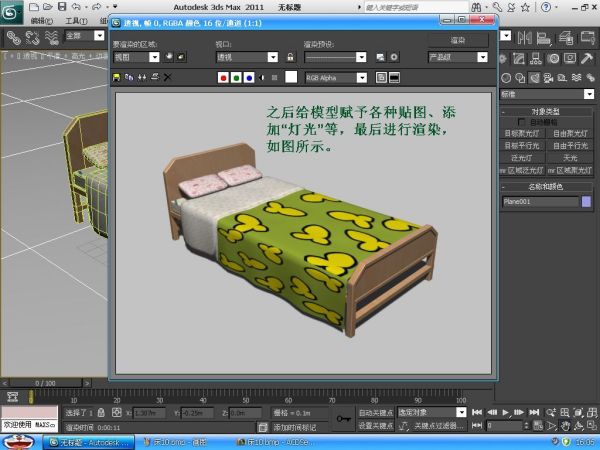Switch to the Utilities hammer tab

point(587,59)
